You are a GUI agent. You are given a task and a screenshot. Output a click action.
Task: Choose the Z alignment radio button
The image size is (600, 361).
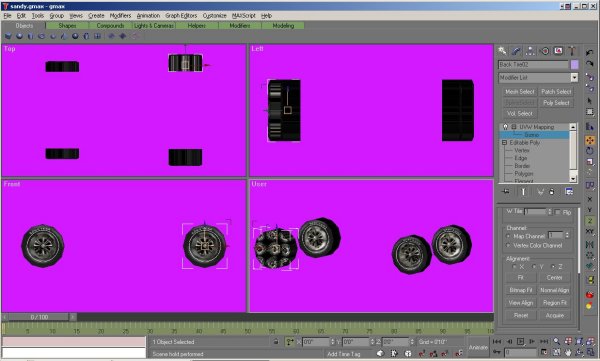[553, 266]
